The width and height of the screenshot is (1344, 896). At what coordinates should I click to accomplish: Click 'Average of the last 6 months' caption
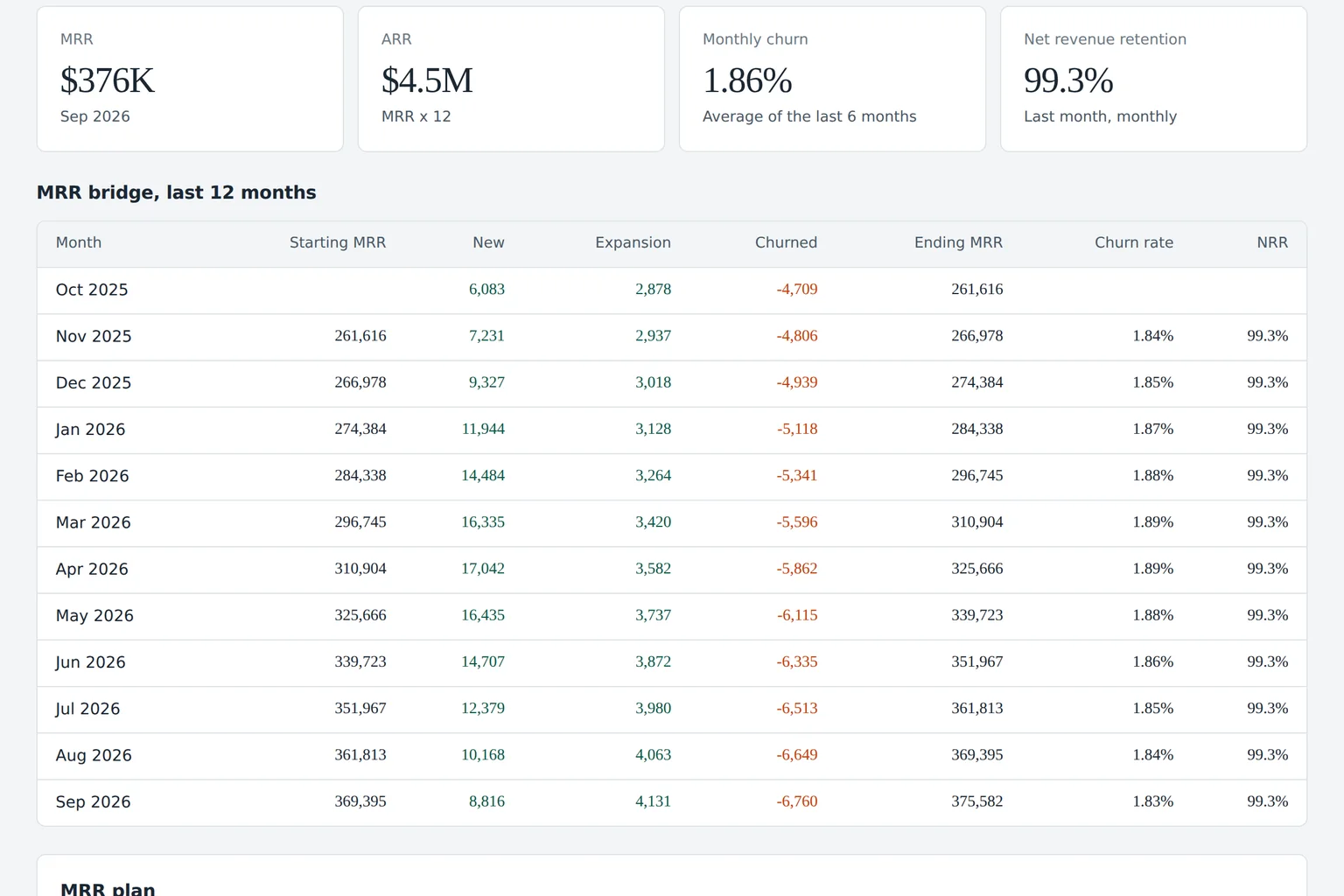point(809,116)
